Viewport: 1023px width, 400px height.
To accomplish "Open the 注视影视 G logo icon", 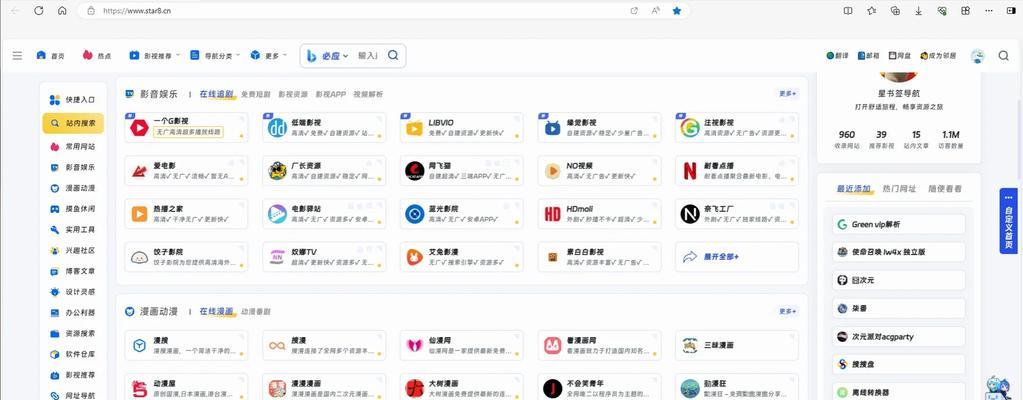I will [x=690, y=128].
